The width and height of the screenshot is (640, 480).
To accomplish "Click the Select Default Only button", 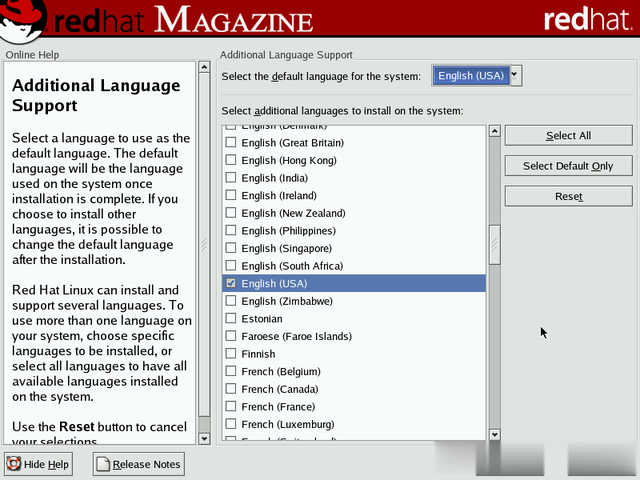I will point(569,166).
